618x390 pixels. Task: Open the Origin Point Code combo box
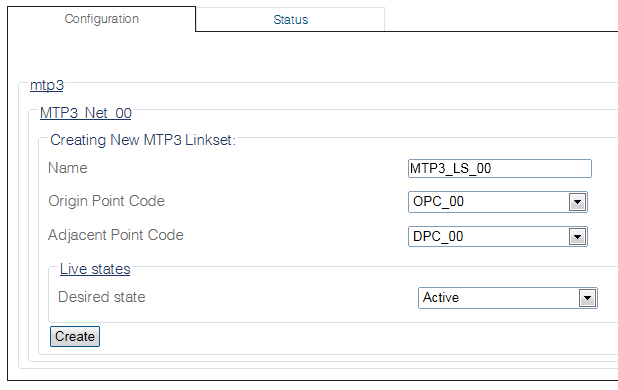pos(498,202)
